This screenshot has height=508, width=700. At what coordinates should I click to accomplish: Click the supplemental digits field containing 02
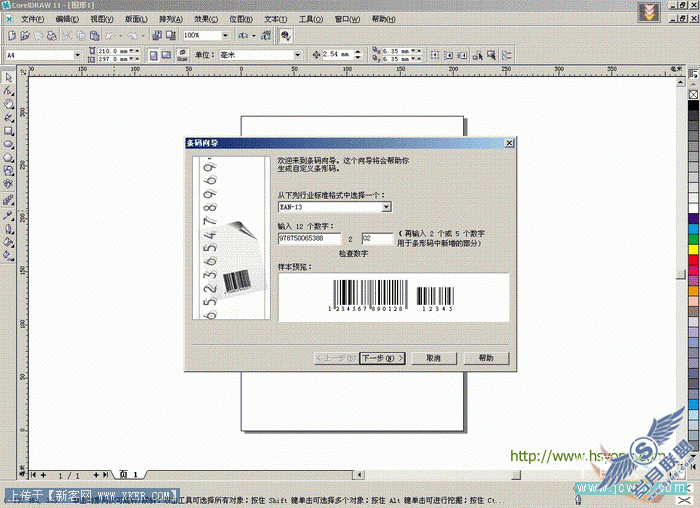pos(377,238)
